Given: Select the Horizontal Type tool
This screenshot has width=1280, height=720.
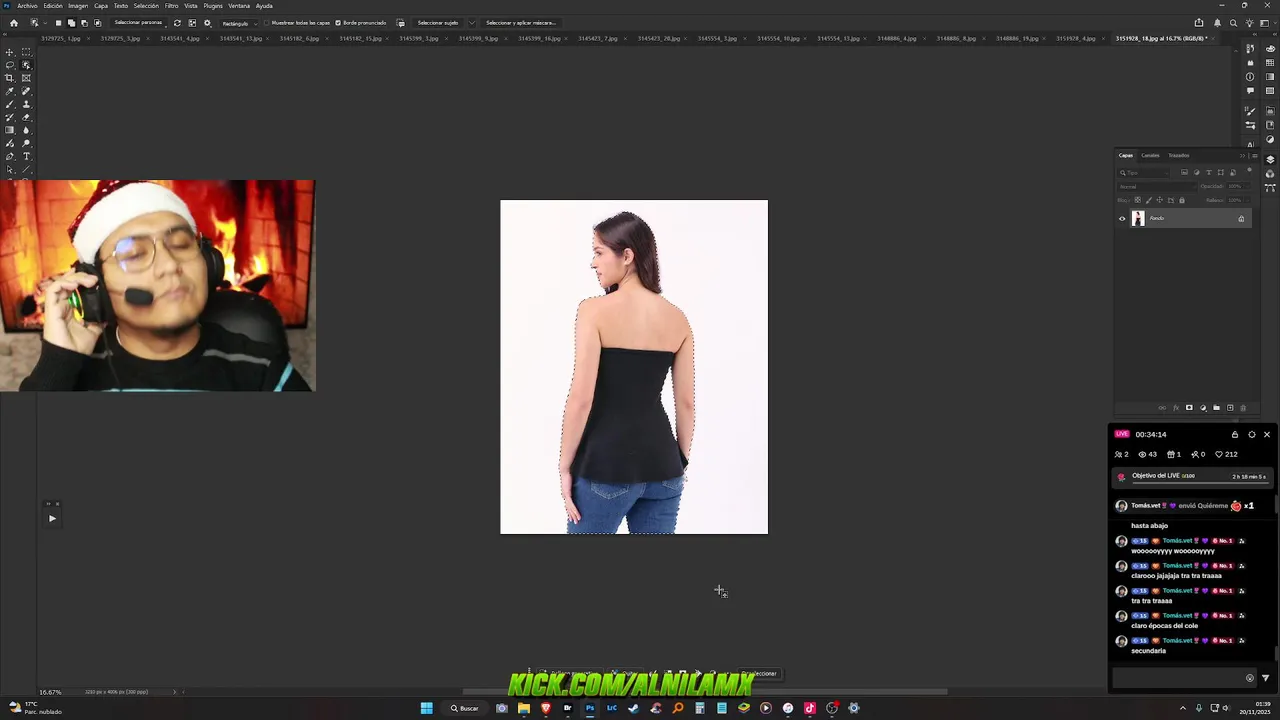Looking at the screenshot, I should coord(26,156).
